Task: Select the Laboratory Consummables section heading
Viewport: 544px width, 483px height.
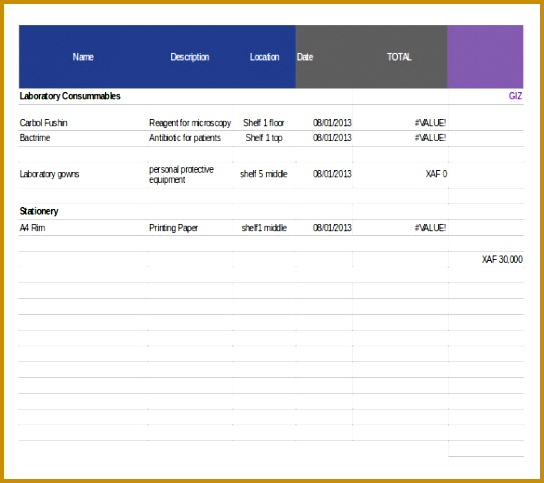Action: 70,96
